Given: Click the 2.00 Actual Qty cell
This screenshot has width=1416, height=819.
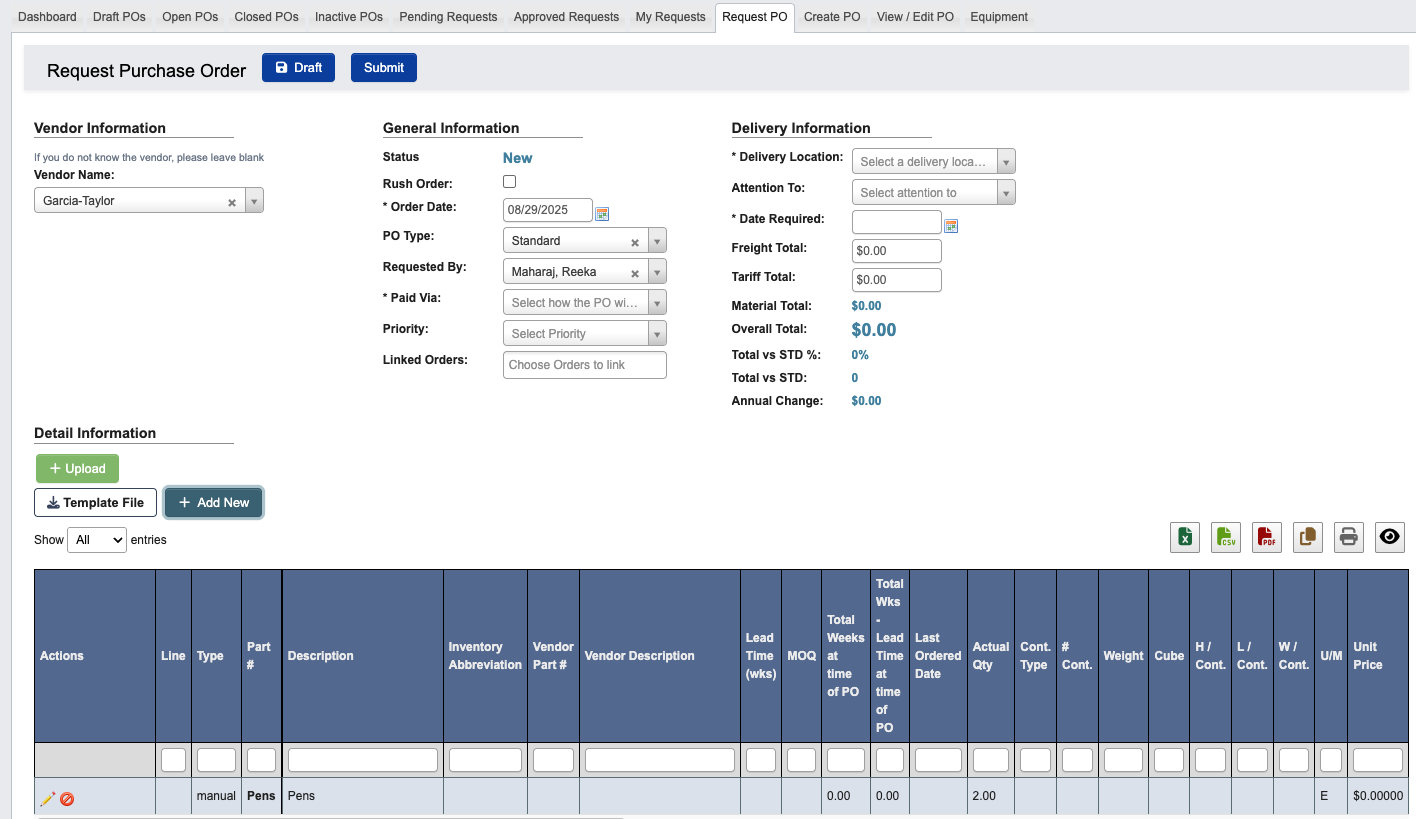Looking at the screenshot, I should coord(991,796).
